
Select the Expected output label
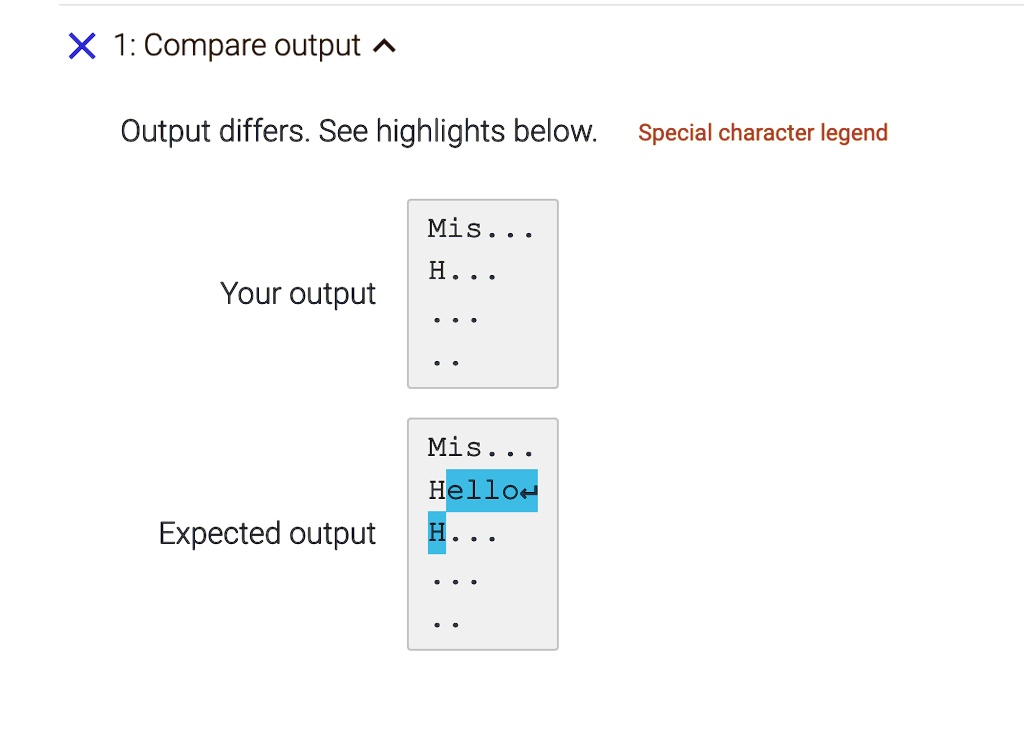coord(267,533)
